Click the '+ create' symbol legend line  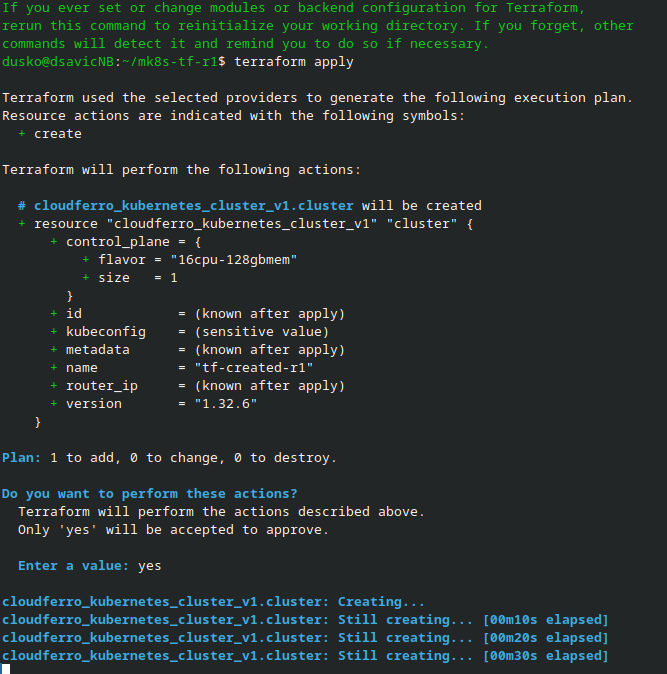pyautogui.click(x=50, y=134)
